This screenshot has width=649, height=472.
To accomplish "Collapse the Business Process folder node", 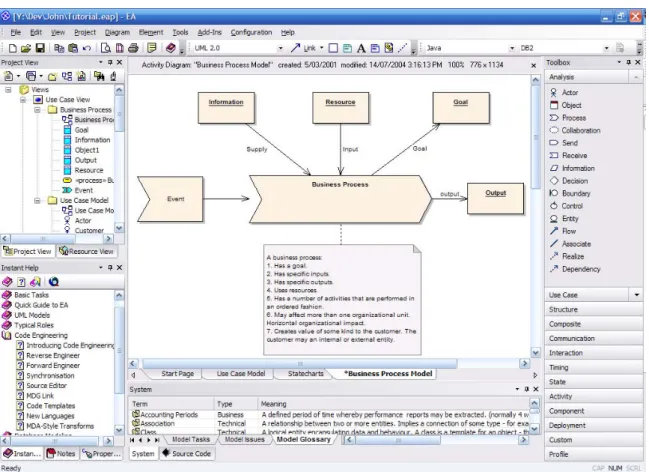I will (x=37, y=110).
